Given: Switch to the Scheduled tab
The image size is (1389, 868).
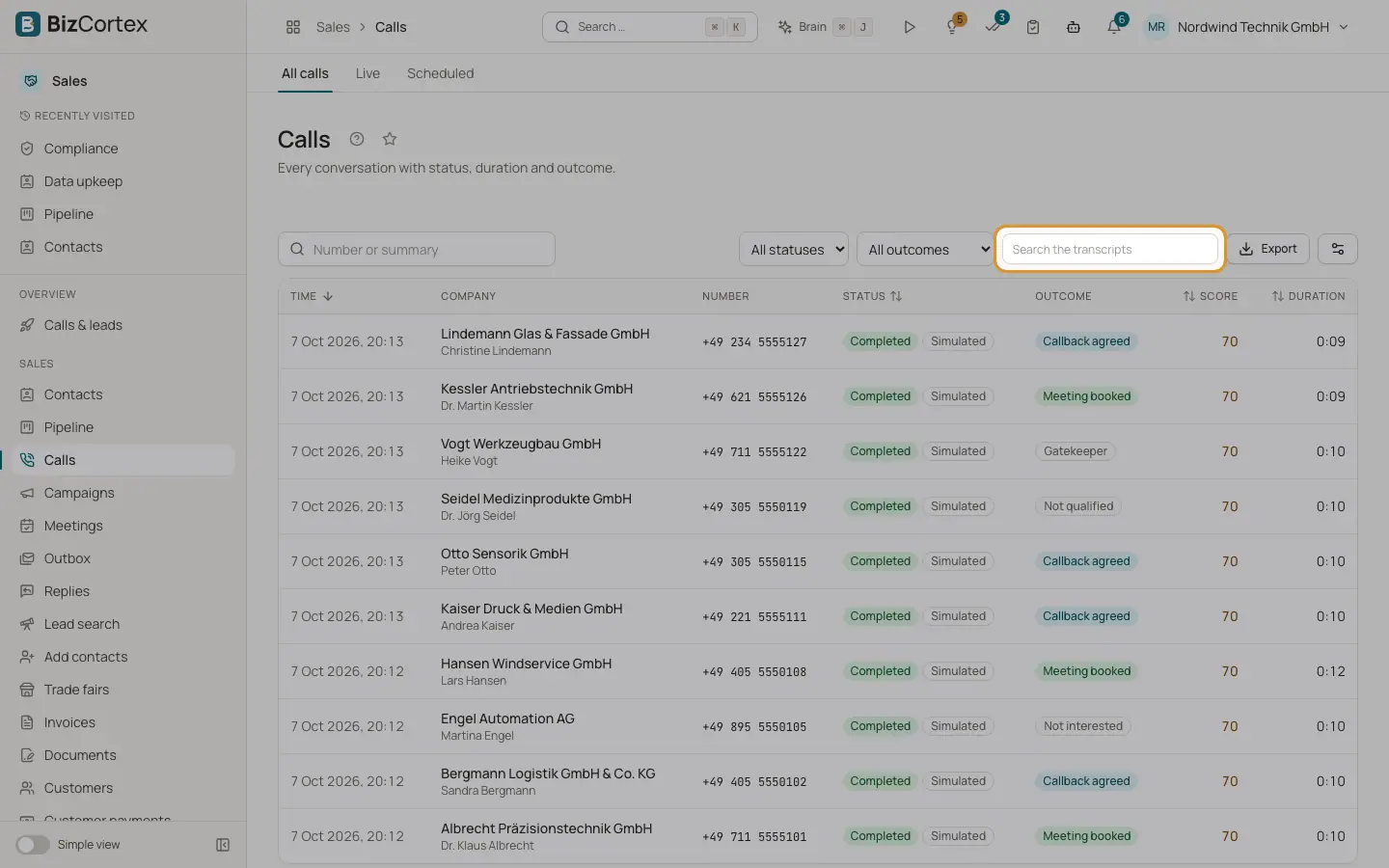Looking at the screenshot, I should [440, 73].
